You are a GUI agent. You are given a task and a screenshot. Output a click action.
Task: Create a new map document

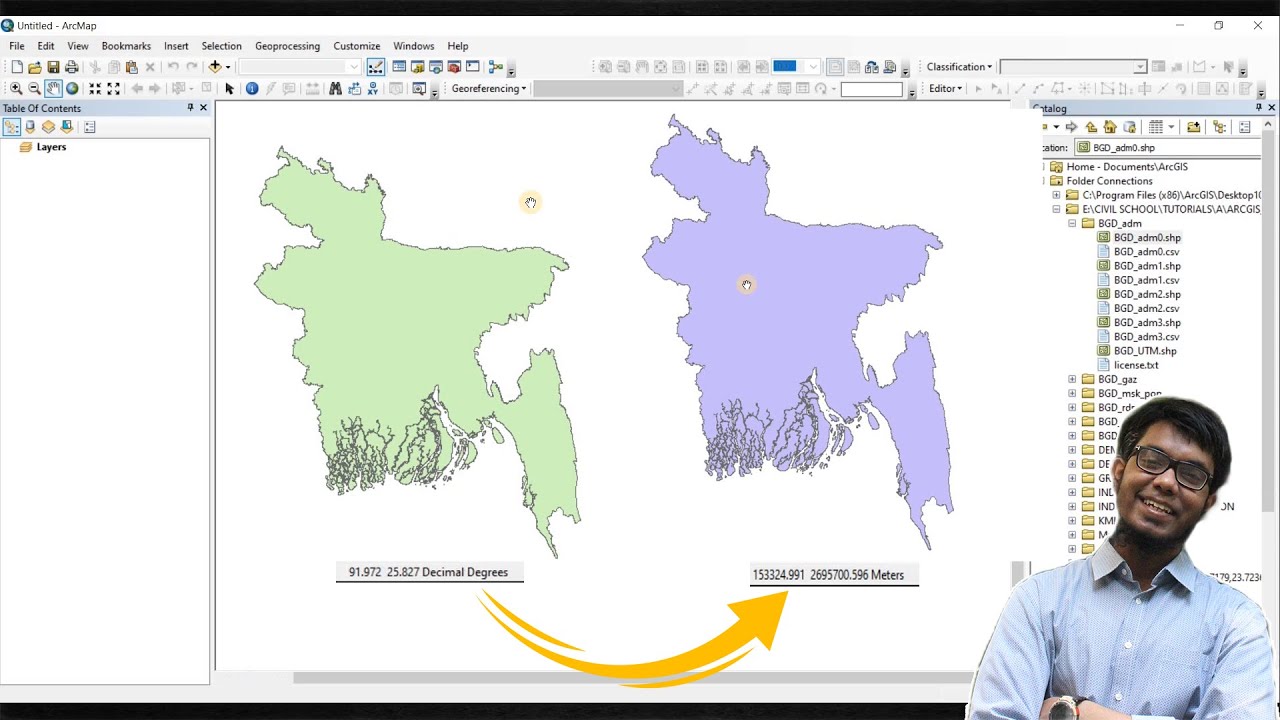(16, 67)
